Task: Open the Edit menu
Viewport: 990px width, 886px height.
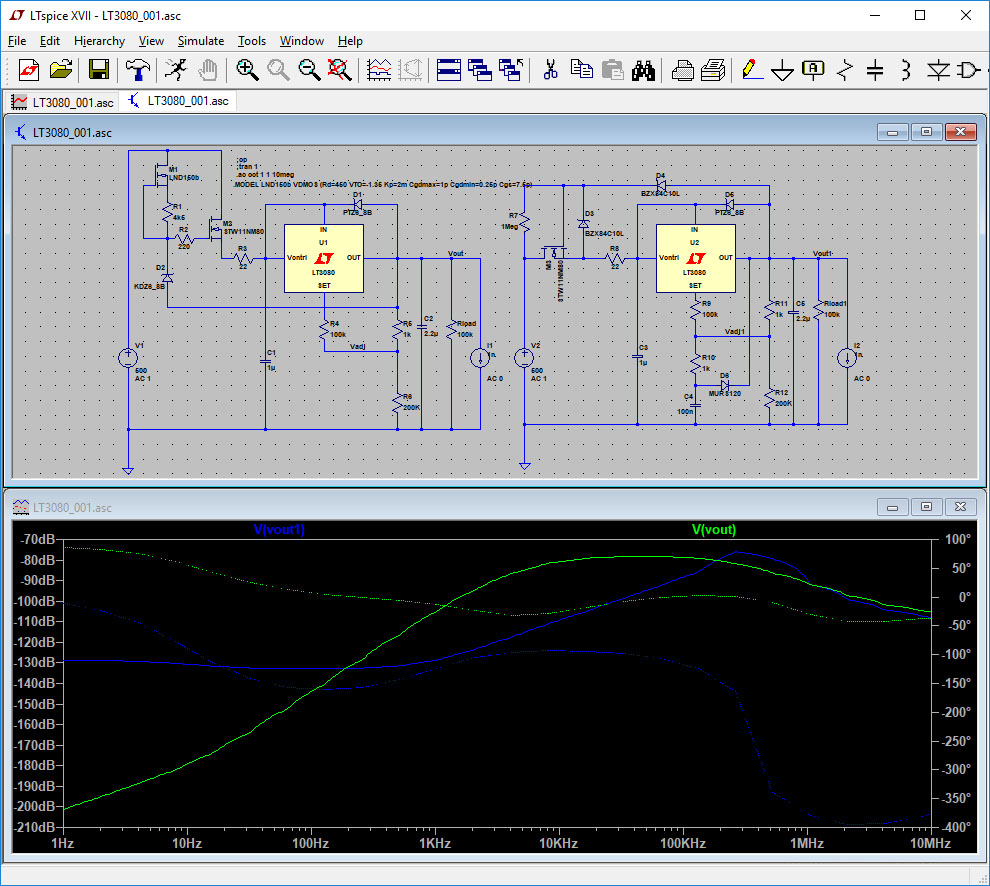Action: (x=50, y=41)
